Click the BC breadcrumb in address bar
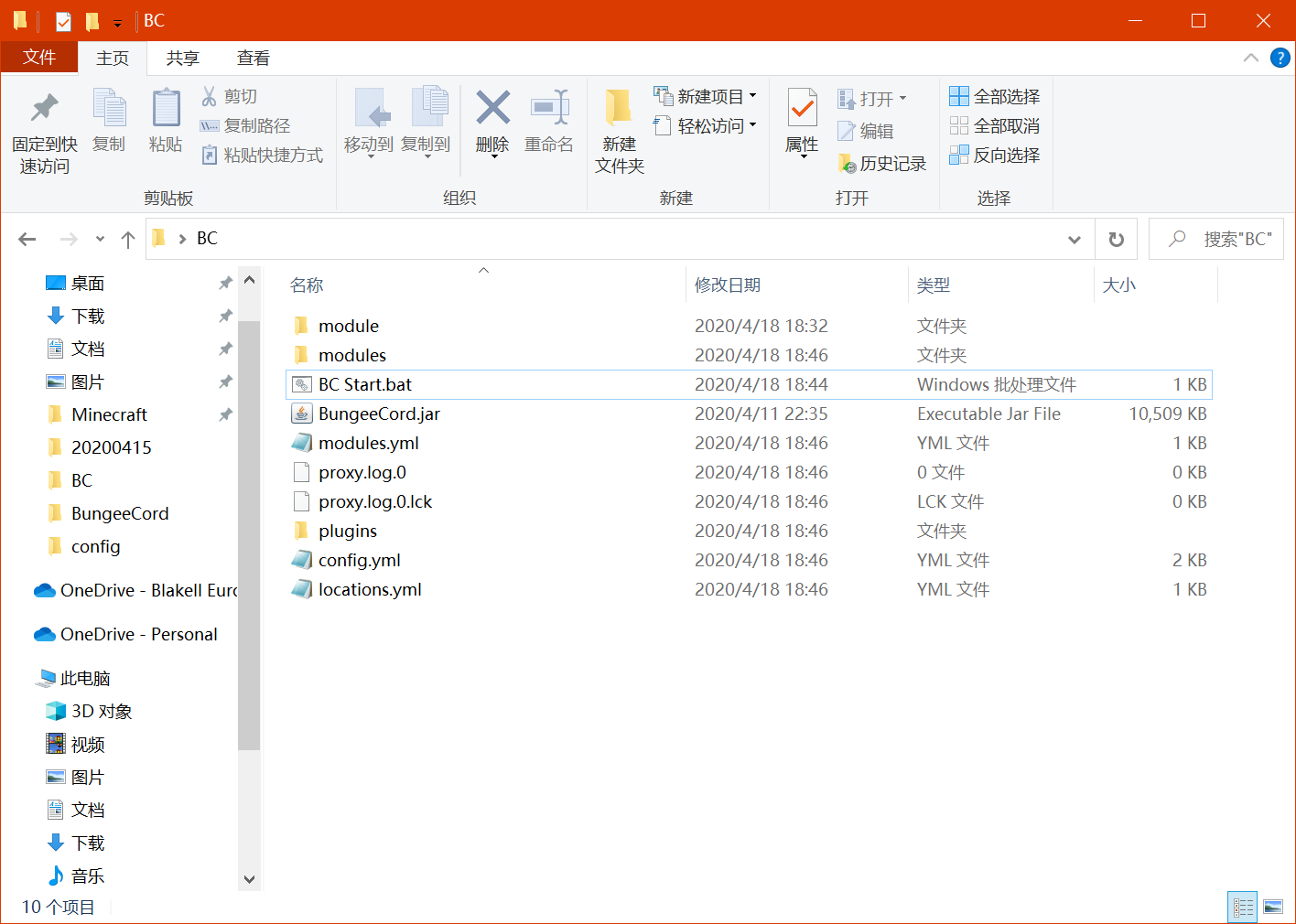This screenshot has height=924, width=1296. coord(207,239)
